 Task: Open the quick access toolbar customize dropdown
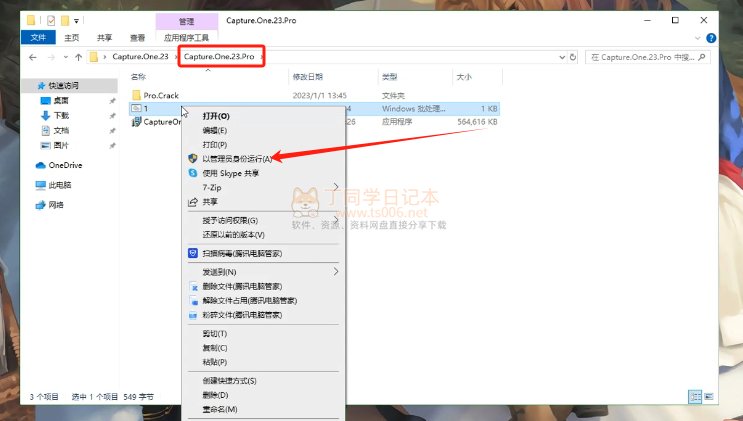pyautogui.click(x=76, y=21)
